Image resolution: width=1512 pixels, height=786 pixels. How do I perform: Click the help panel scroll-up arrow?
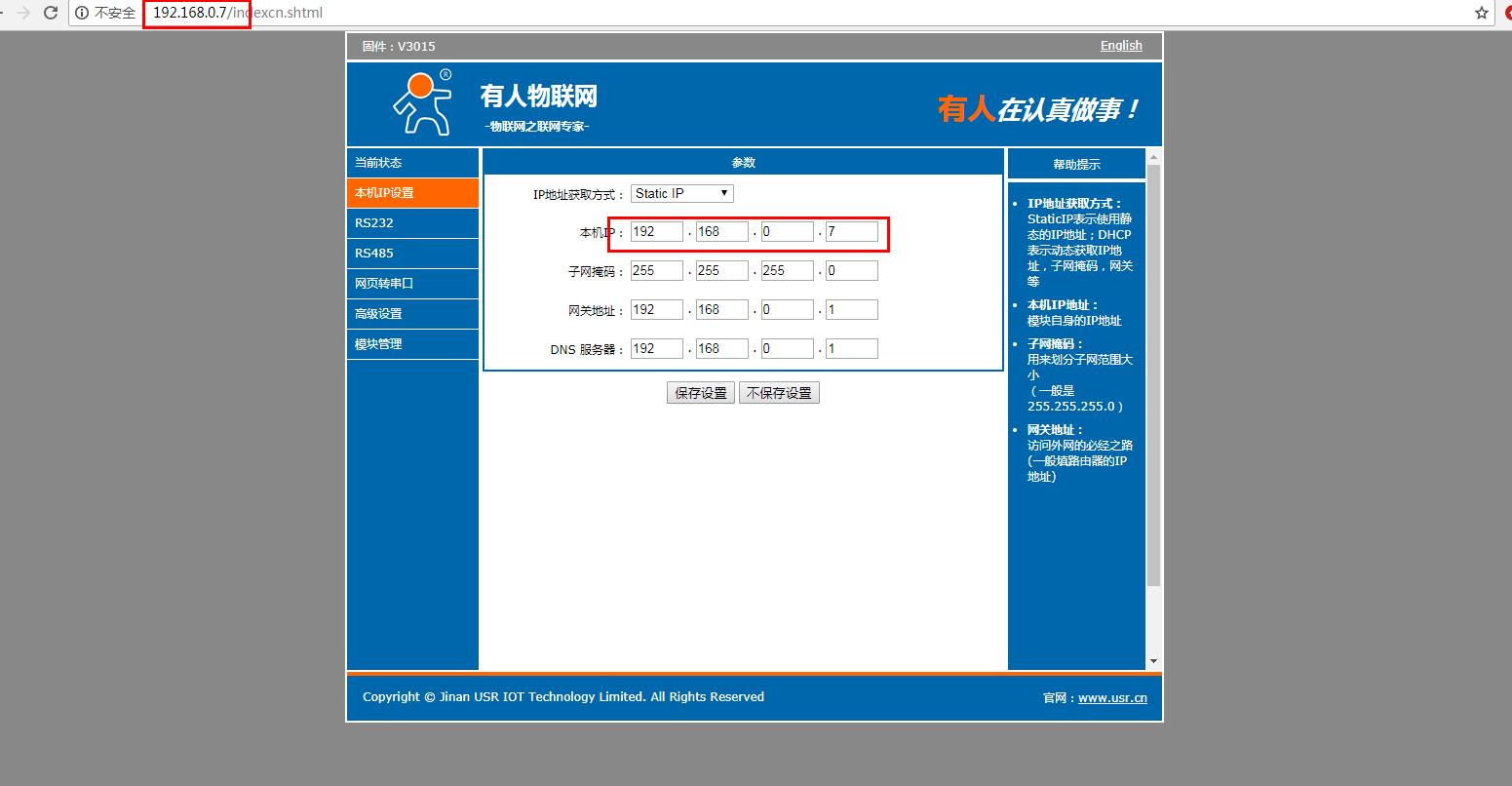click(x=1154, y=156)
